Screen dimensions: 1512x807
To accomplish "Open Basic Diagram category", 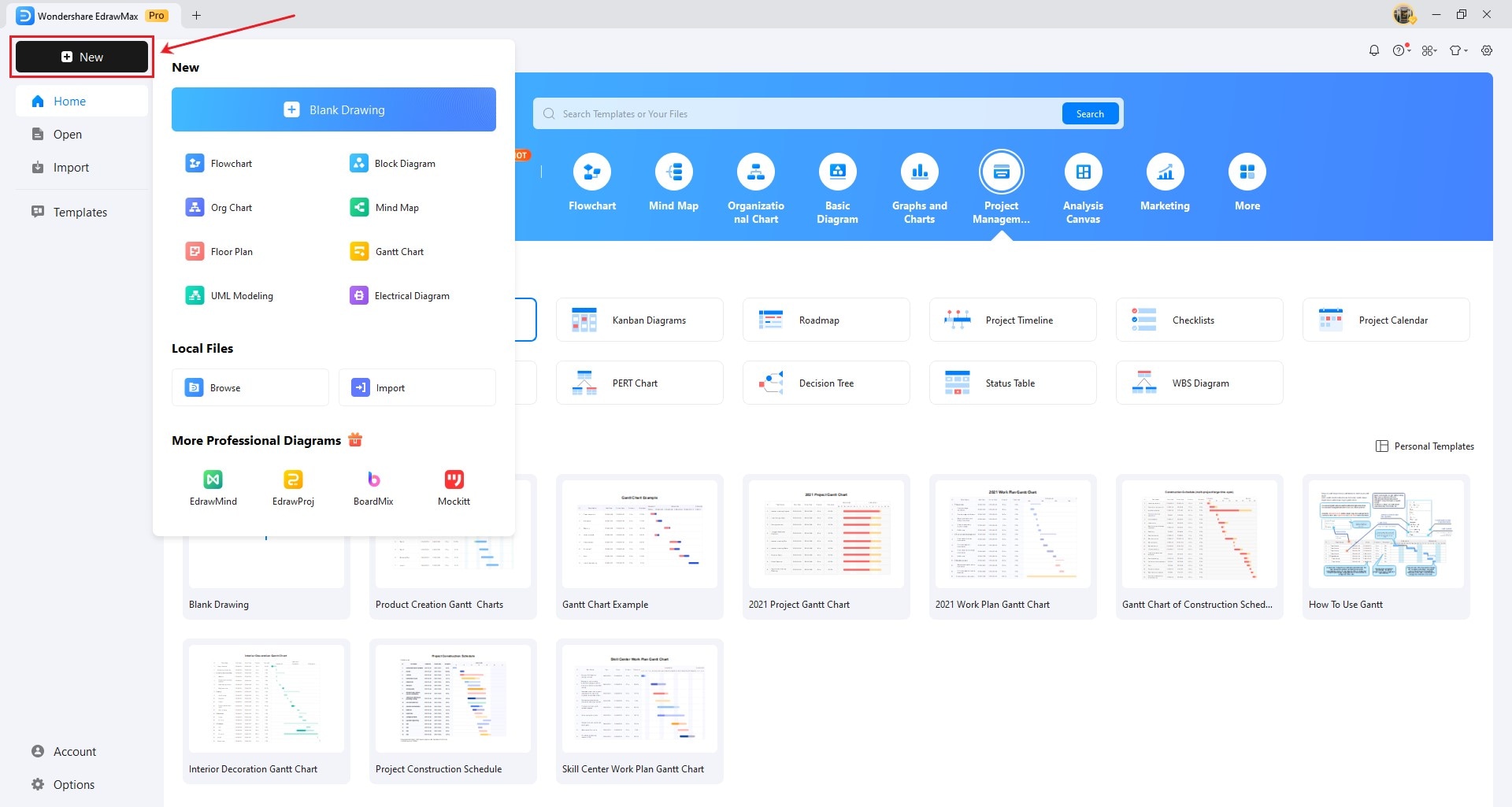I will pos(838,189).
